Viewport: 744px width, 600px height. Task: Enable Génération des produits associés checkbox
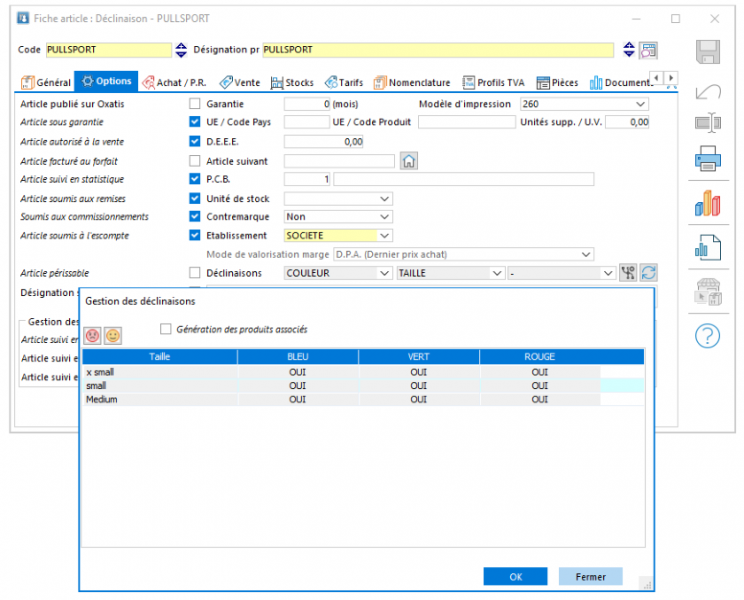coord(166,329)
